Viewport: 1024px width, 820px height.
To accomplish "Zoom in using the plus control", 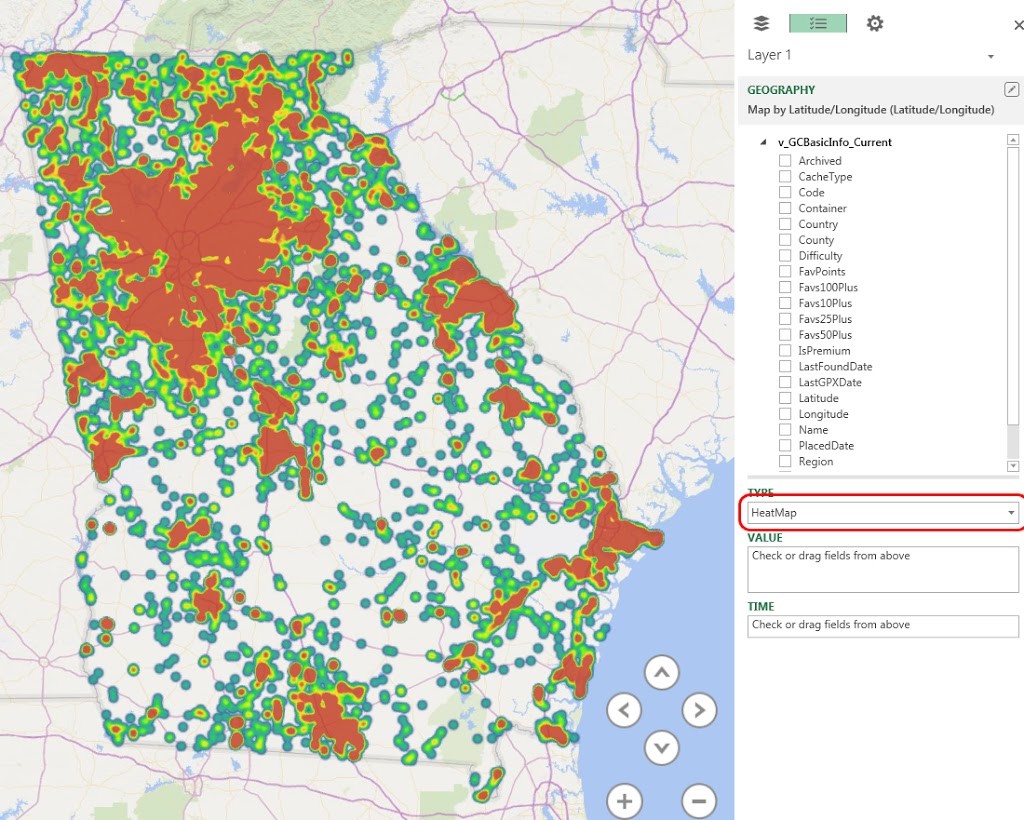I will click(624, 801).
